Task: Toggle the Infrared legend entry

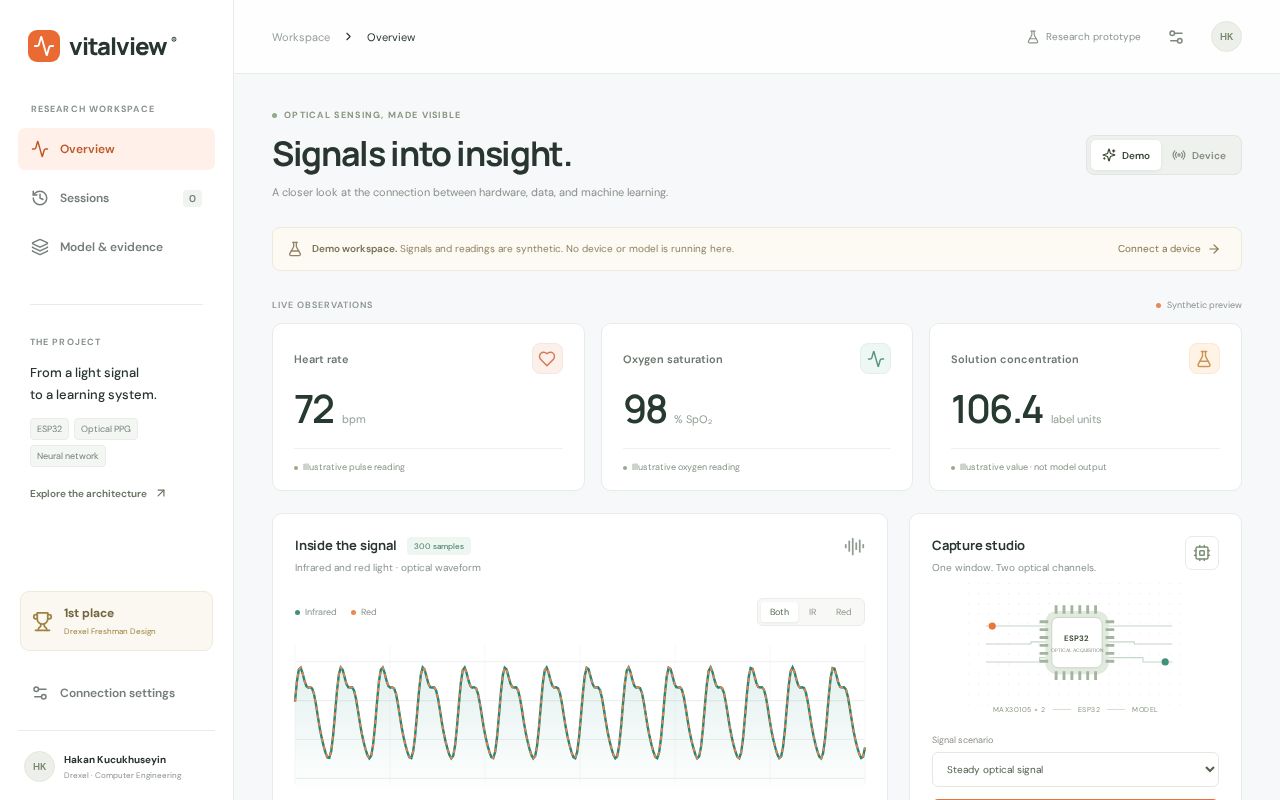Action: point(316,612)
